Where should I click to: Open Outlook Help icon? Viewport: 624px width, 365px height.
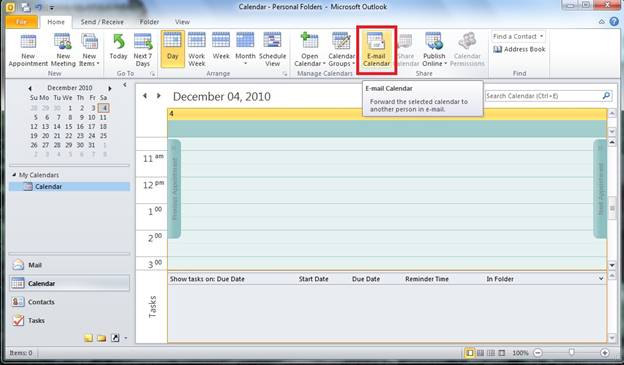tap(614, 21)
